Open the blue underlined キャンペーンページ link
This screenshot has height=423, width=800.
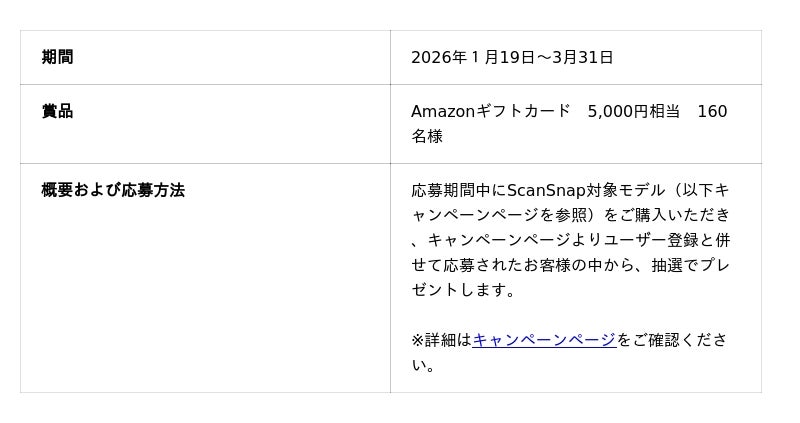click(x=543, y=340)
